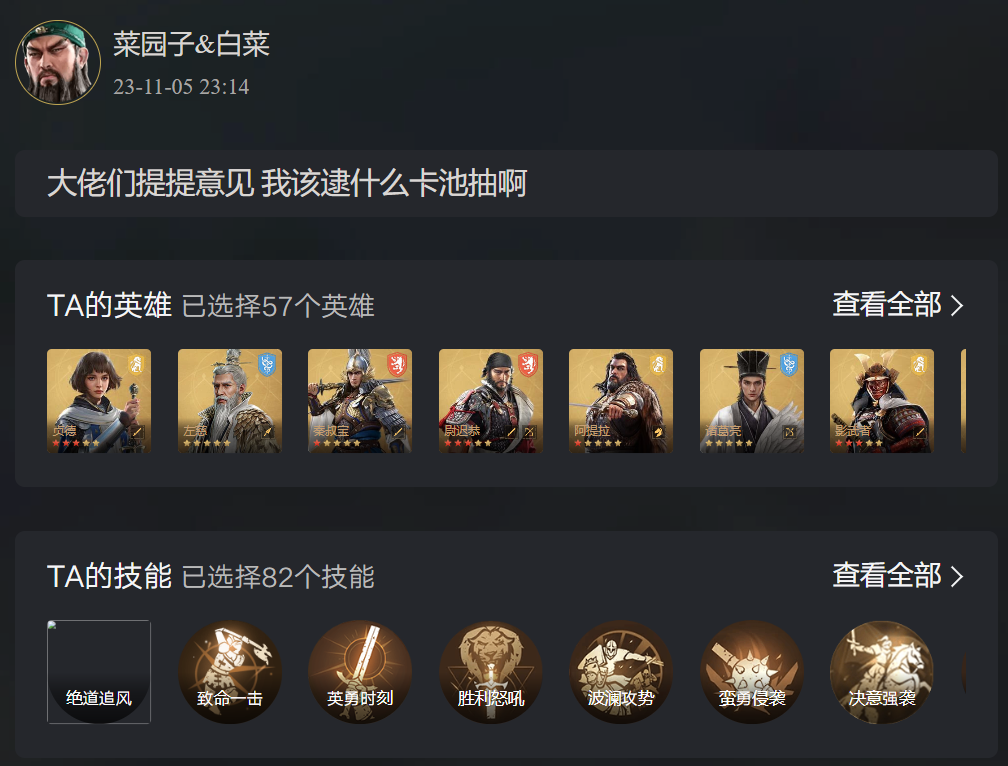Open the 阿提拉 hero card

(x=621, y=401)
